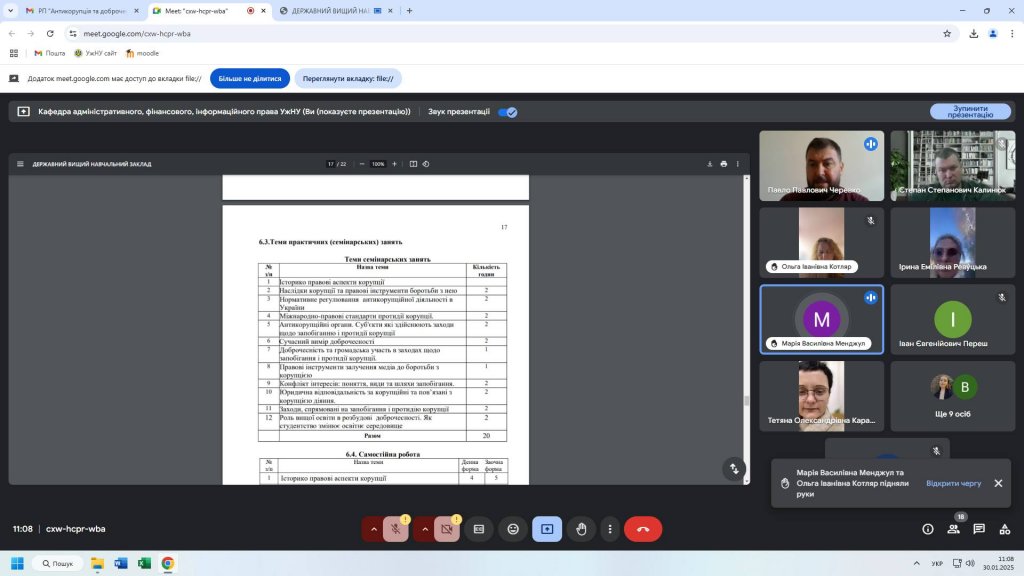Open the meeting details info icon
Screen dimensions: 1024x576
point(928,529)
